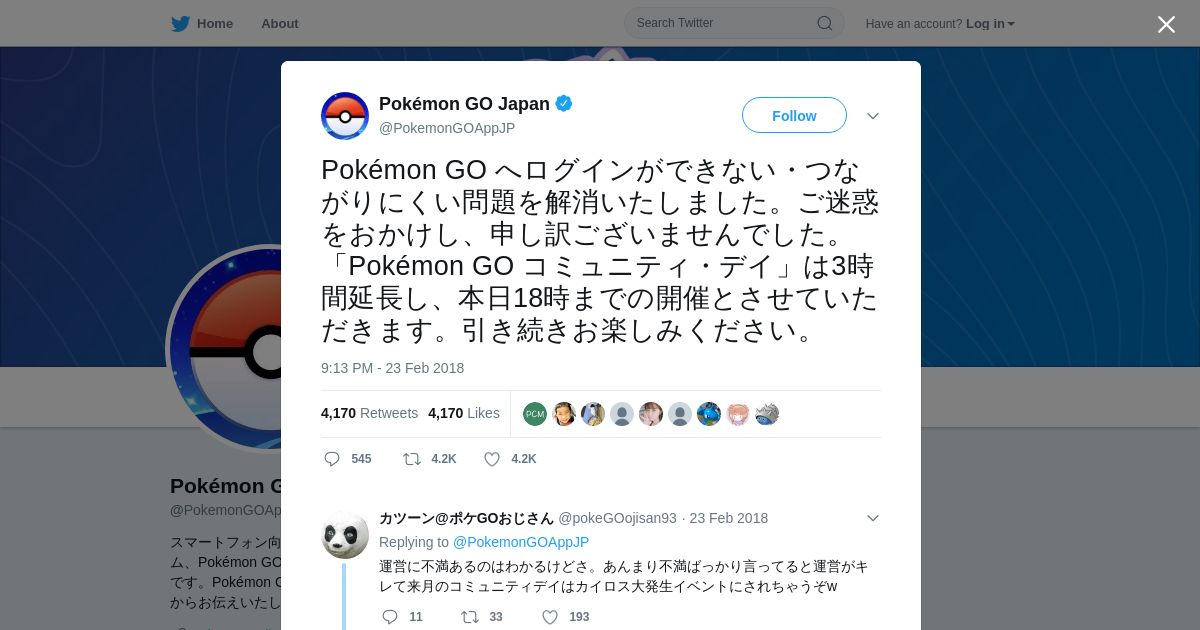Retweet the main tweet with 4.2K retweets
This screenshot has height=630, width=1200.
pos(412,459)
